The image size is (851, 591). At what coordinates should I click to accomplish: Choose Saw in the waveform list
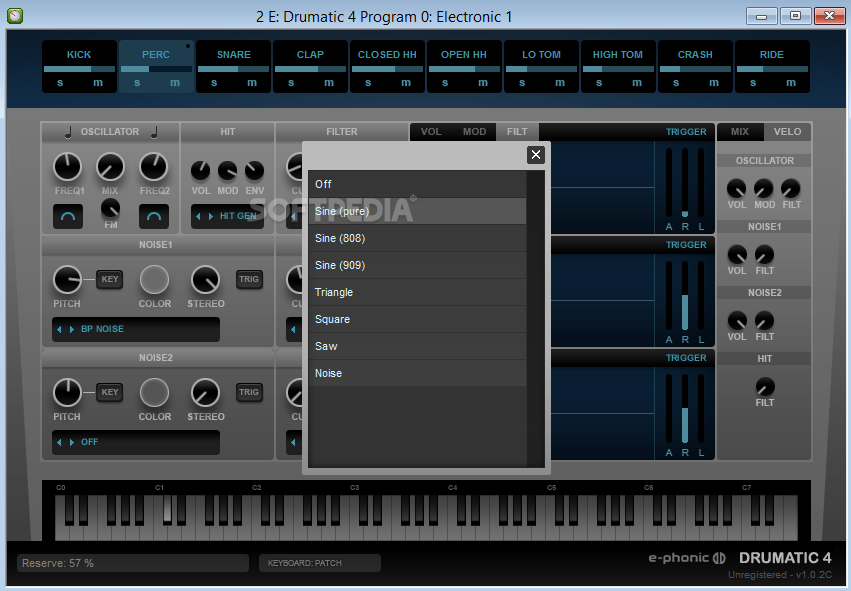click(417, 346)
